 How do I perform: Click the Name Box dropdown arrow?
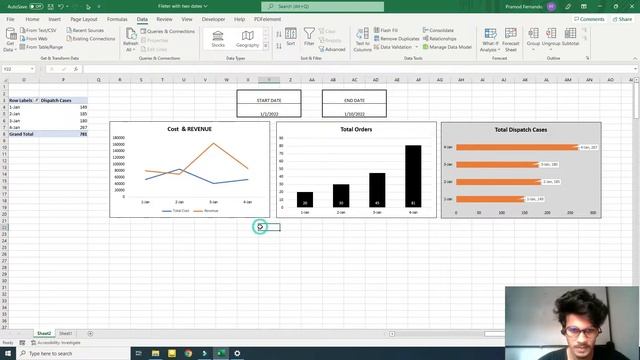[x=32, y=69]
